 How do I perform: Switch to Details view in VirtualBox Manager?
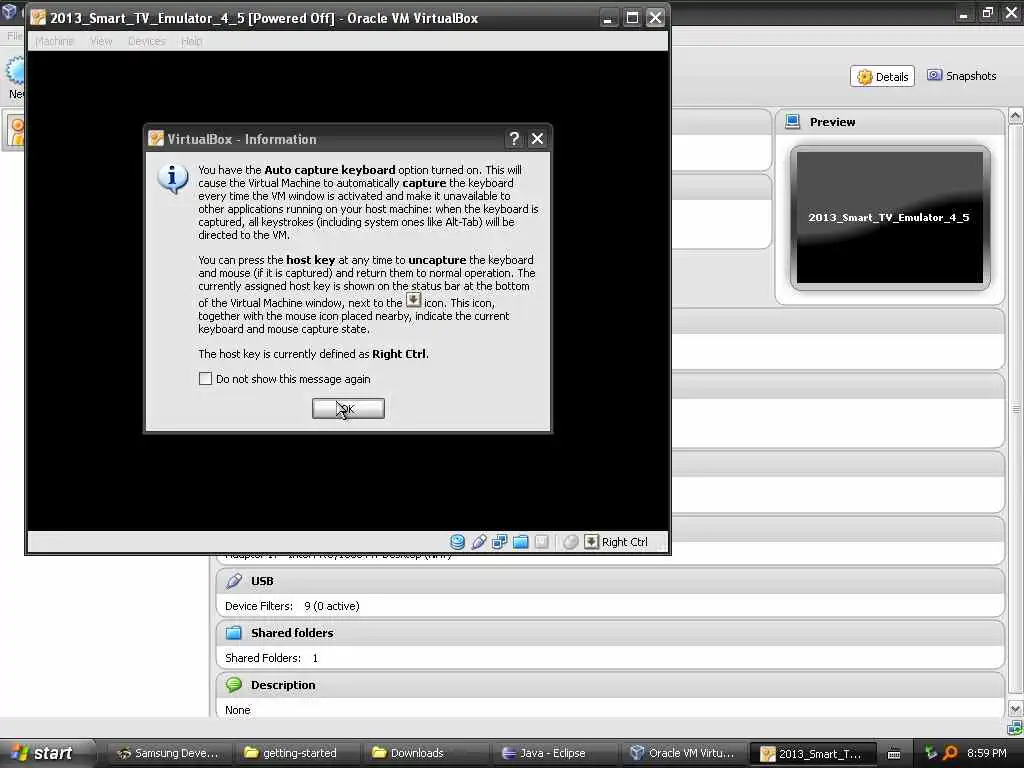882,76
